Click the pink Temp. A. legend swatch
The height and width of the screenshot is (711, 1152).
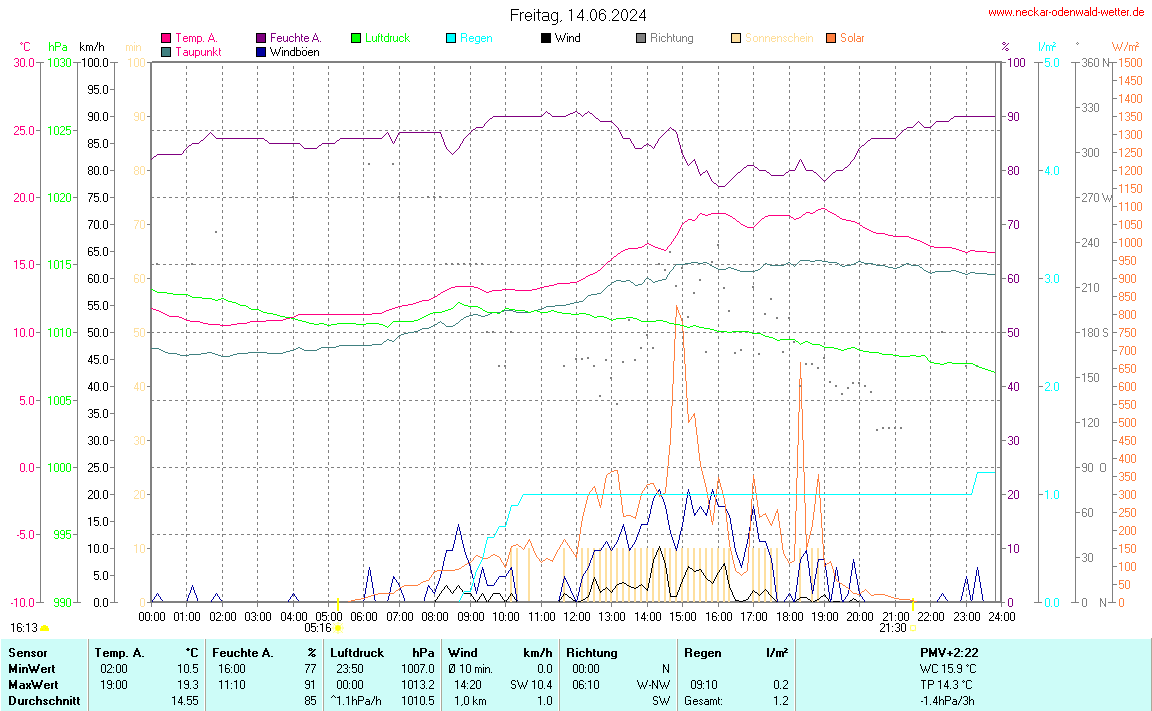(x=166, y=38)
